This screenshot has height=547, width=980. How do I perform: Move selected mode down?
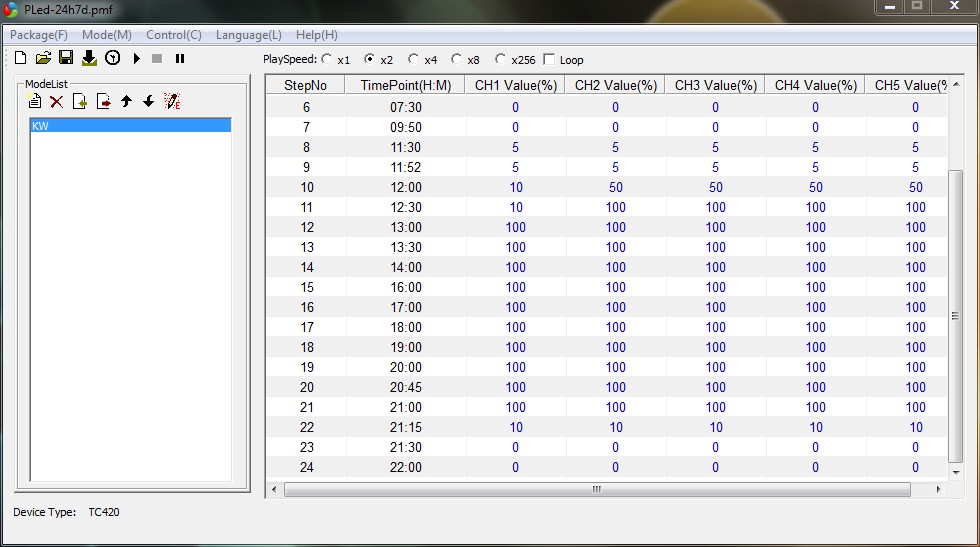tap(148, 101)
